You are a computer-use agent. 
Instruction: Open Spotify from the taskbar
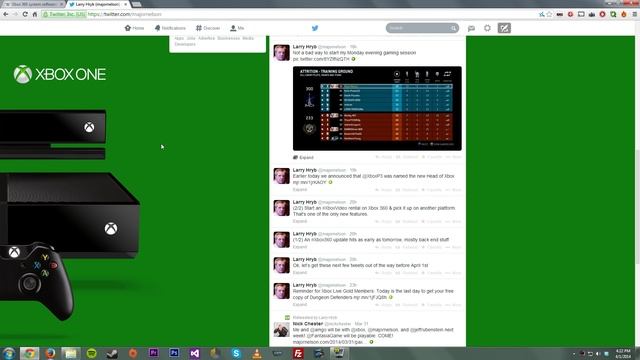(x=91, y=353)
